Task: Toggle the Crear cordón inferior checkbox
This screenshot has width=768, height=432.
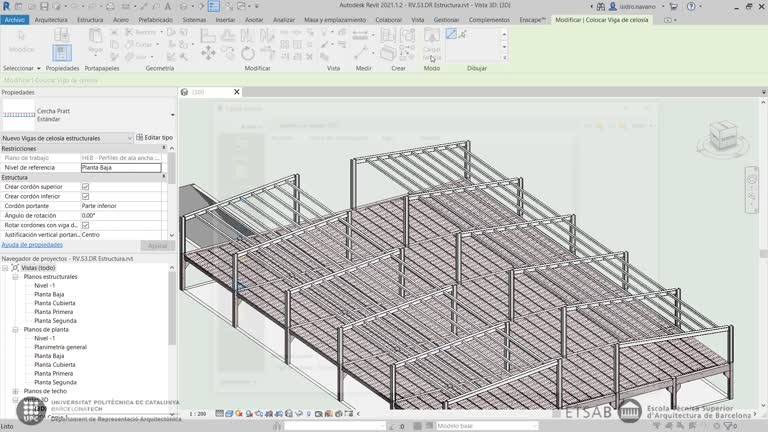Action: 85,196
